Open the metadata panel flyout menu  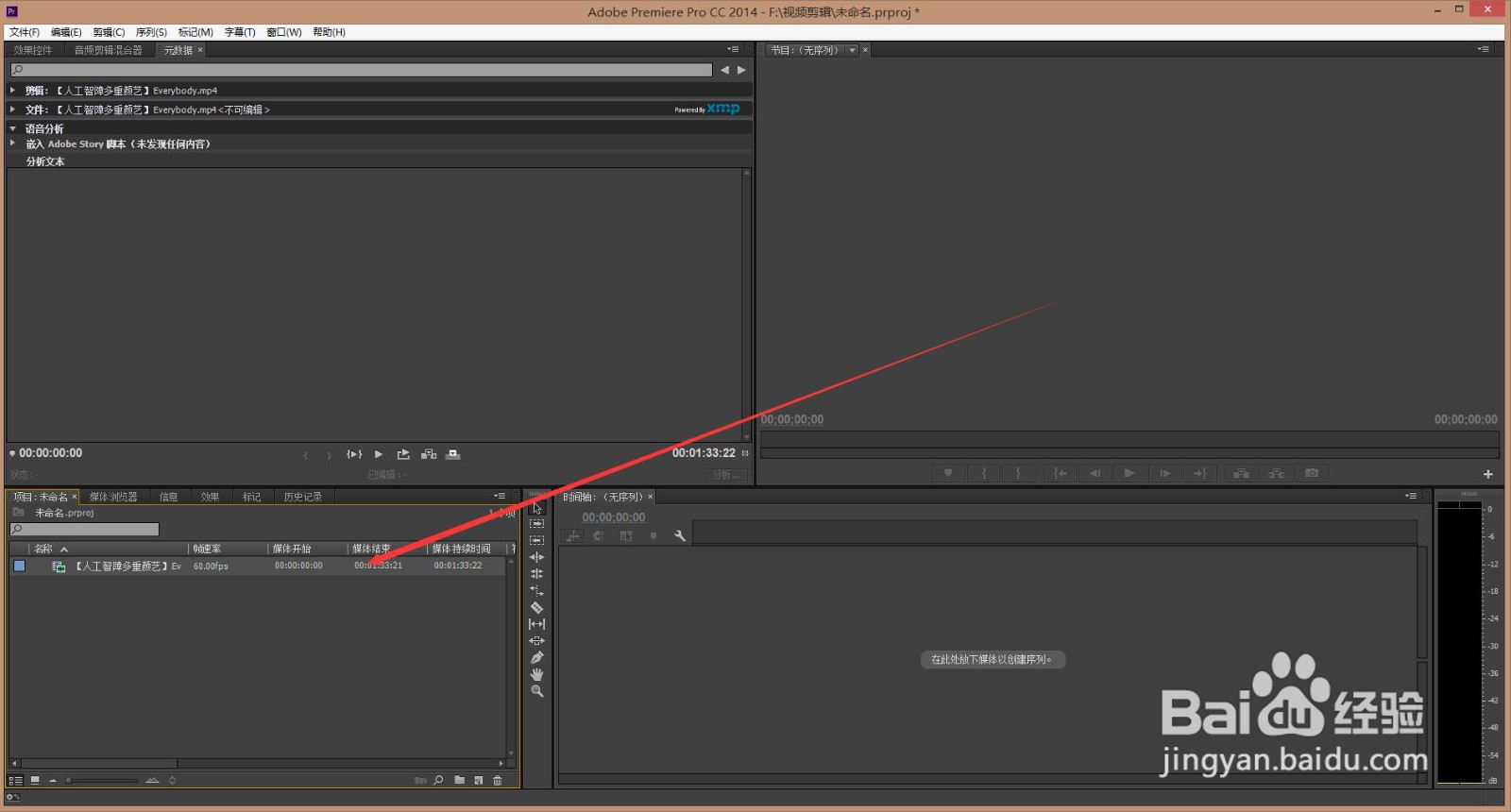pos(733,49)
